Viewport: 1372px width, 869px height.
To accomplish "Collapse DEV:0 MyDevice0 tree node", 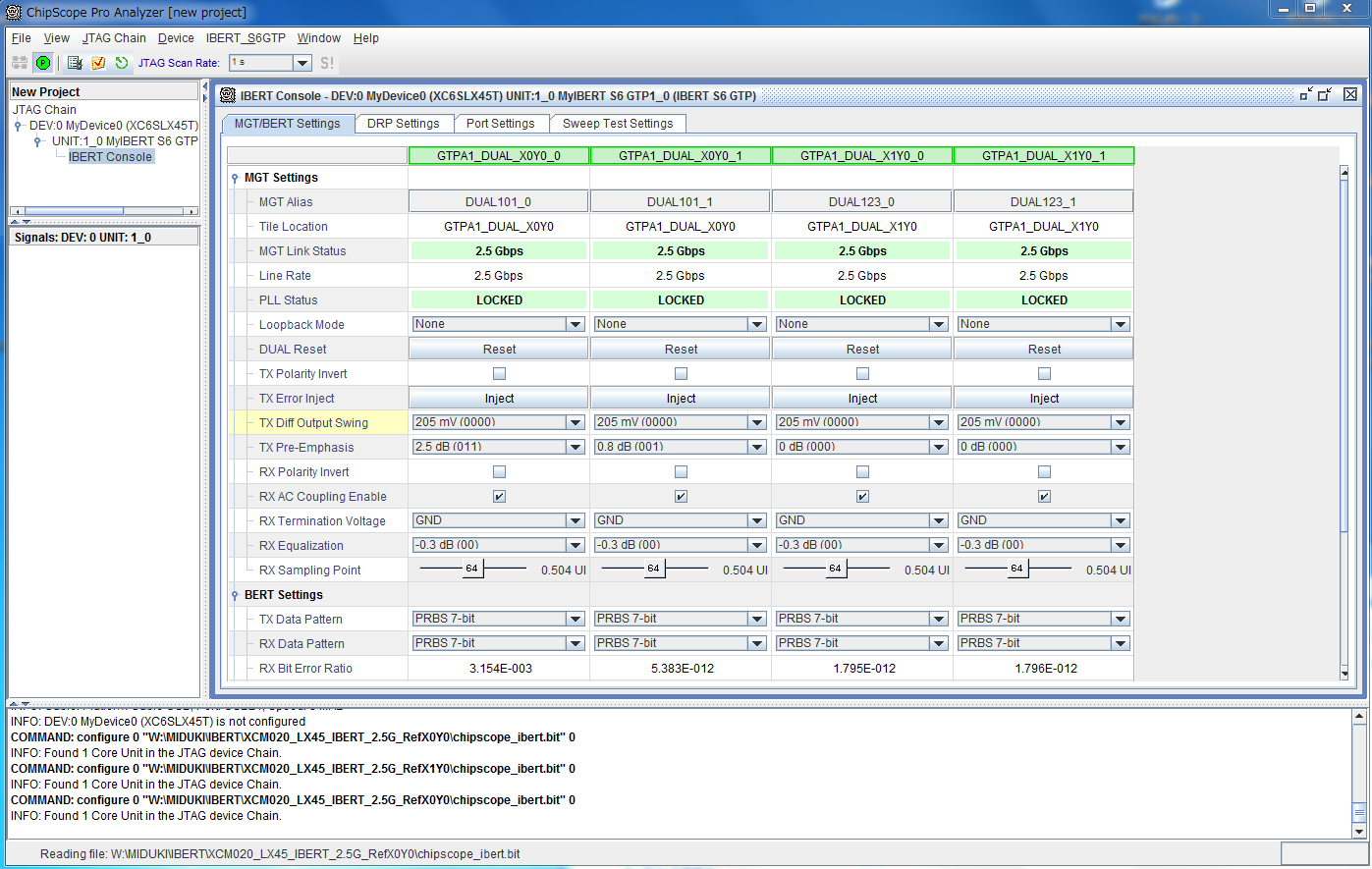I will click(x=18, y=126).
